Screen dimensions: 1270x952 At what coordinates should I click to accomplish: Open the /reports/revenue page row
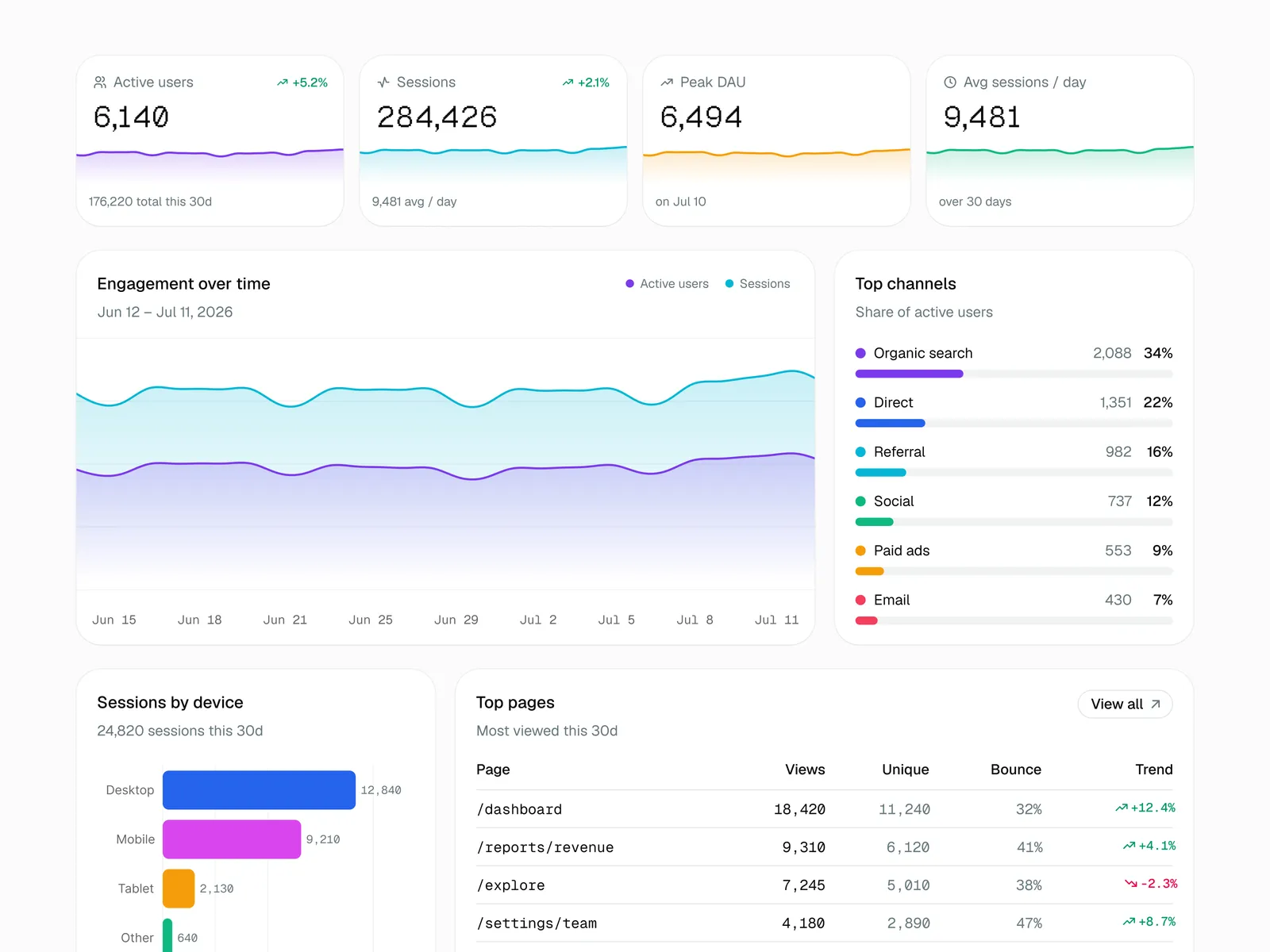pyautogui.click(x=824, y=847)
